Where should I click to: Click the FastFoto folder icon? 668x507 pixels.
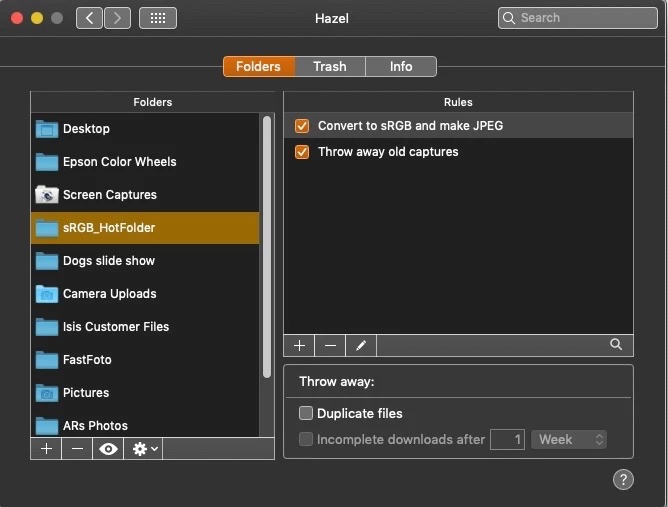pos(47,360)
